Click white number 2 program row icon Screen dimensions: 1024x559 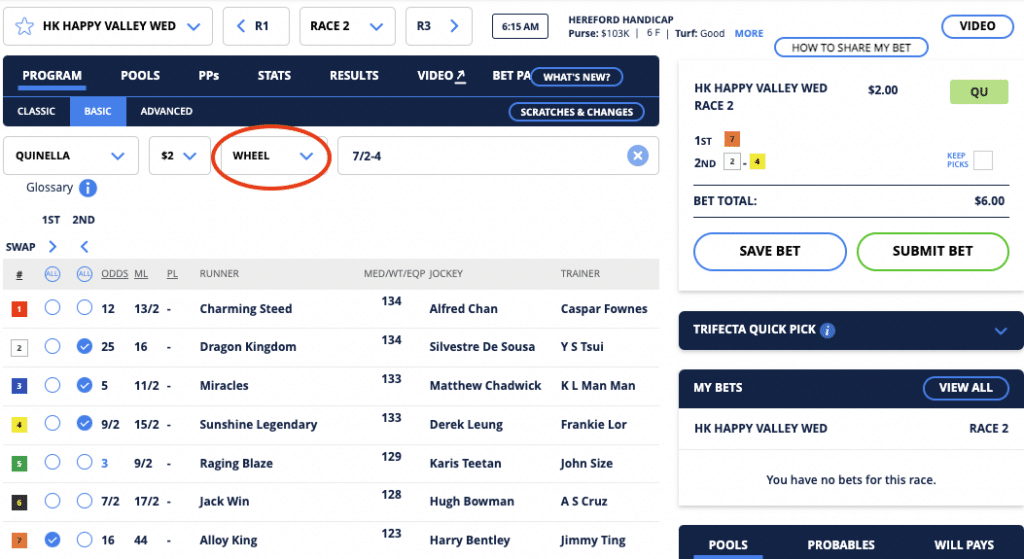coord(20,348)
